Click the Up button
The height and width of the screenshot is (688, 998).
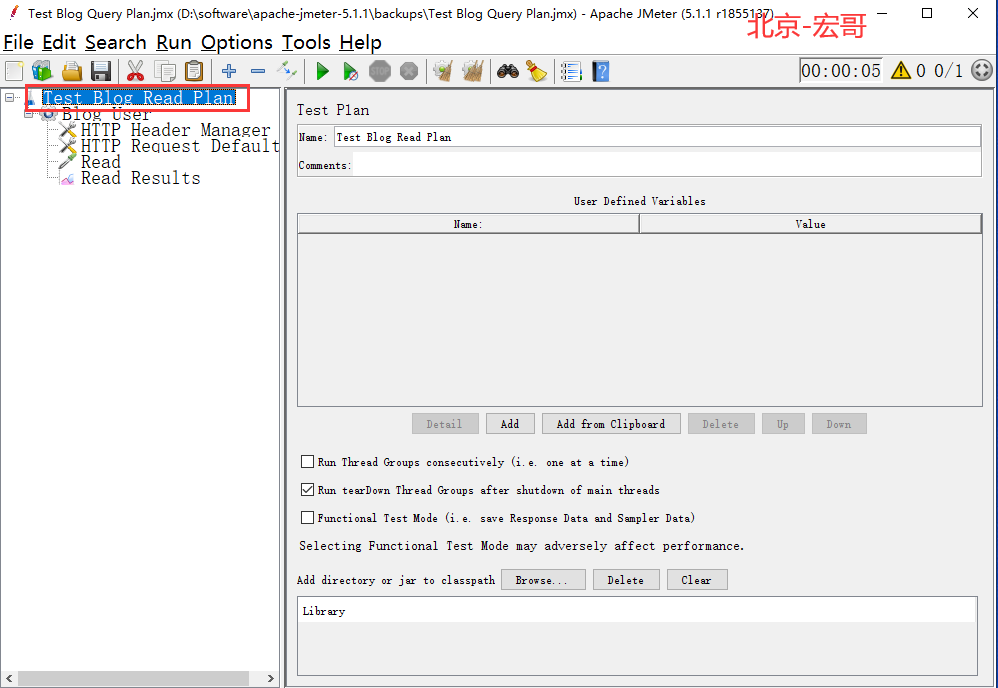(x=783, y=424)
